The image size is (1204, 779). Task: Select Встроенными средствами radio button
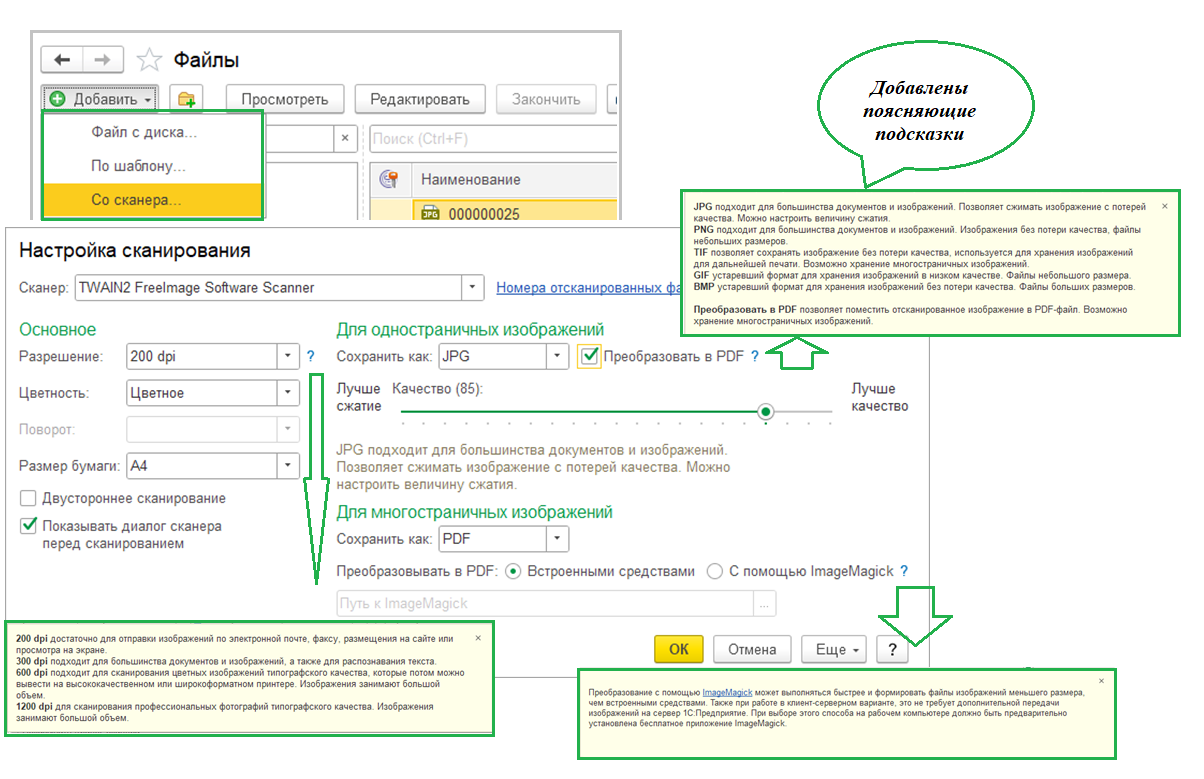tap(513, 571)
